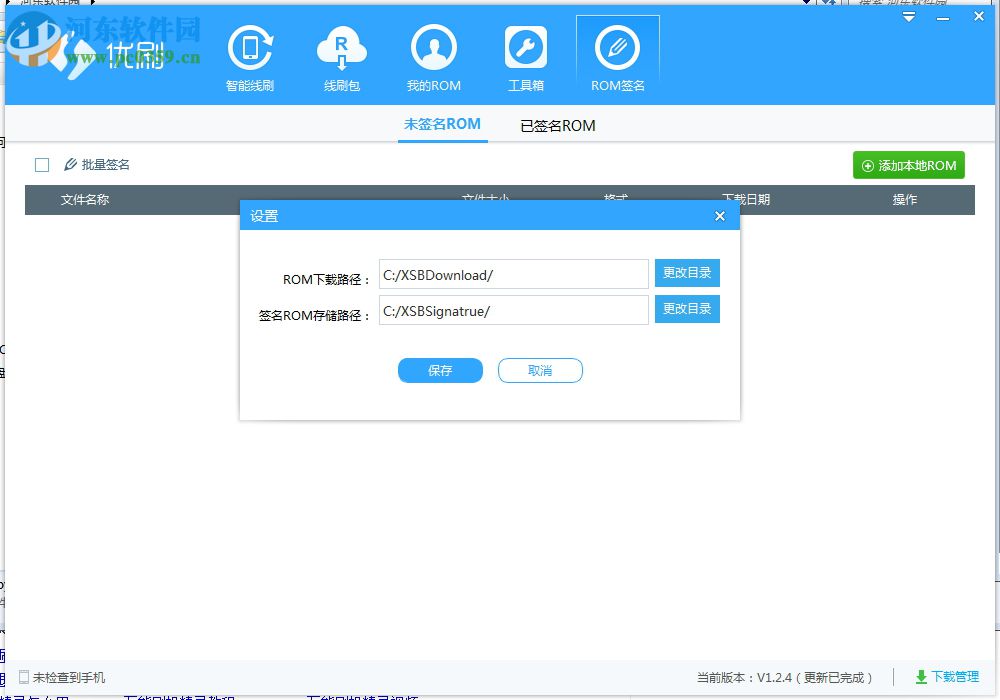Switch to the 已签名ROM tab
This screenshot has width=1000, height=700.
pos(556,126)
